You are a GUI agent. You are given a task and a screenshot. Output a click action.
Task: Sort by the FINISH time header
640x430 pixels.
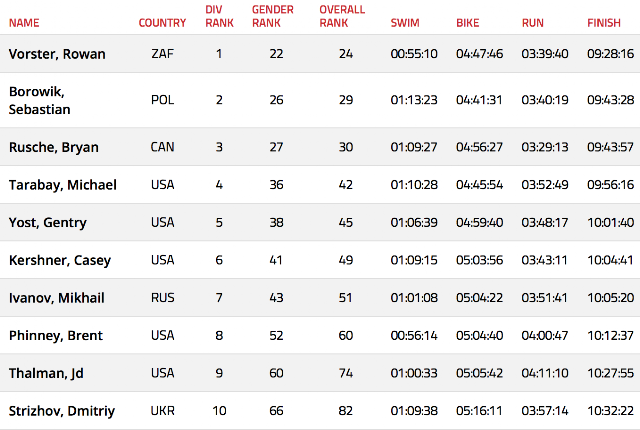point(604,23)
